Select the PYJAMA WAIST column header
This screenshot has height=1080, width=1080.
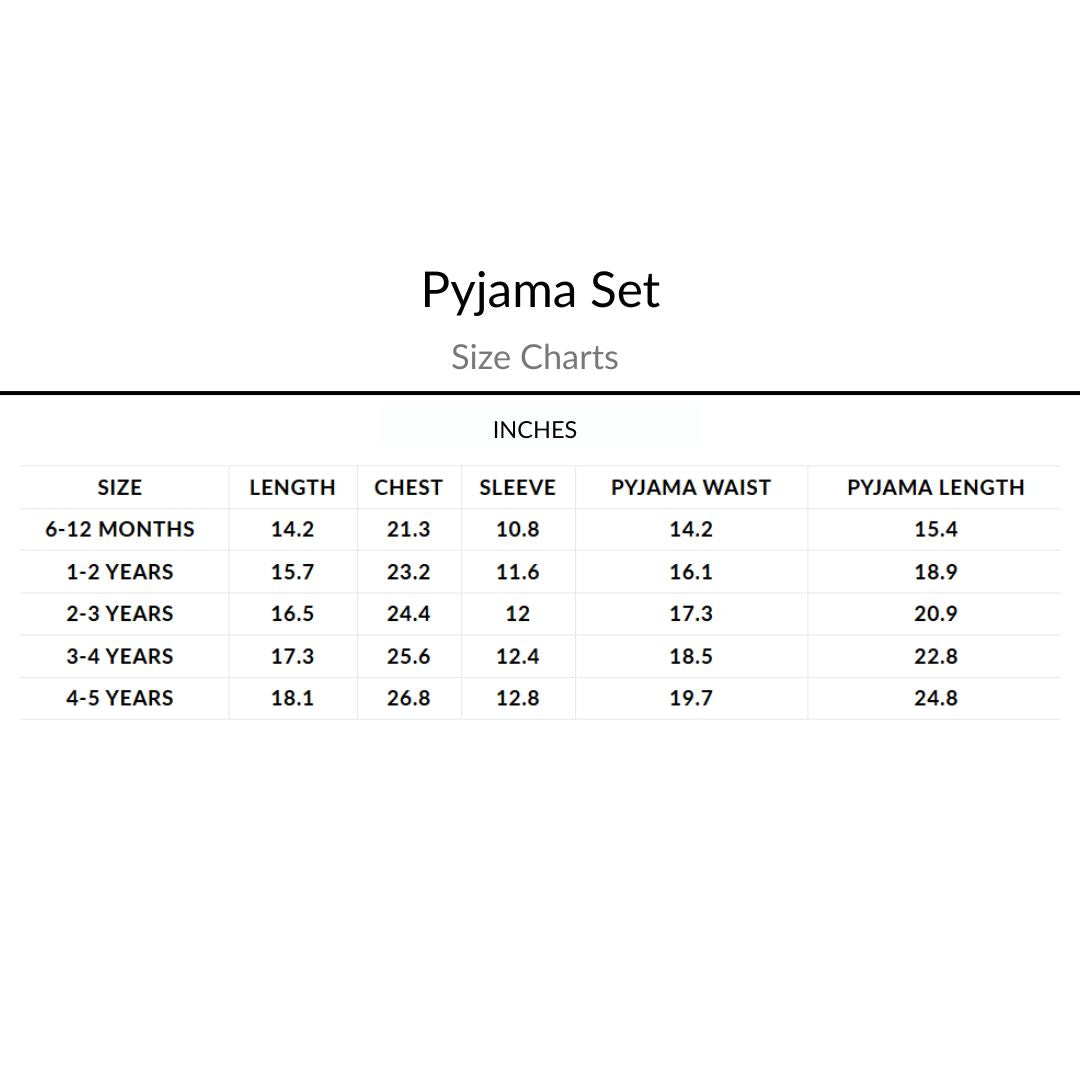[691, 488]
